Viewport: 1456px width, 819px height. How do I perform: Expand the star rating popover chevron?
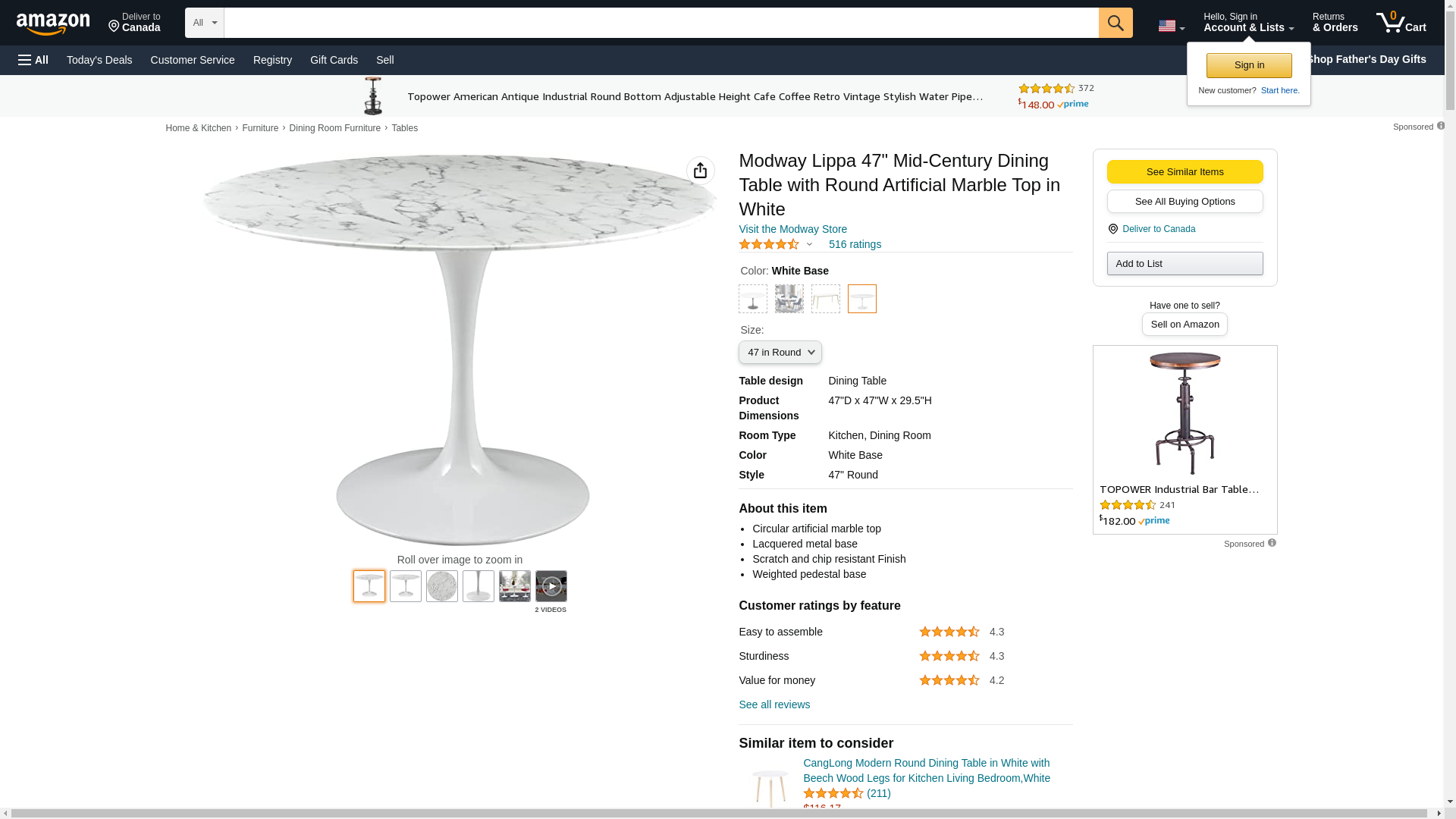809,244
